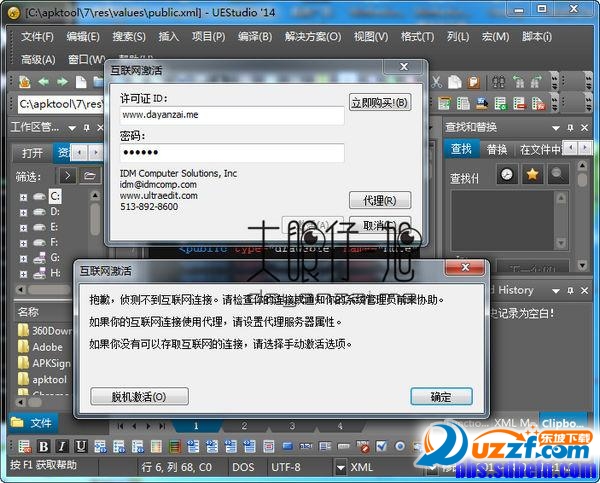Click the radio button form icon
Viewport: 600px width, 483px height.
click(x=400, y=446)
